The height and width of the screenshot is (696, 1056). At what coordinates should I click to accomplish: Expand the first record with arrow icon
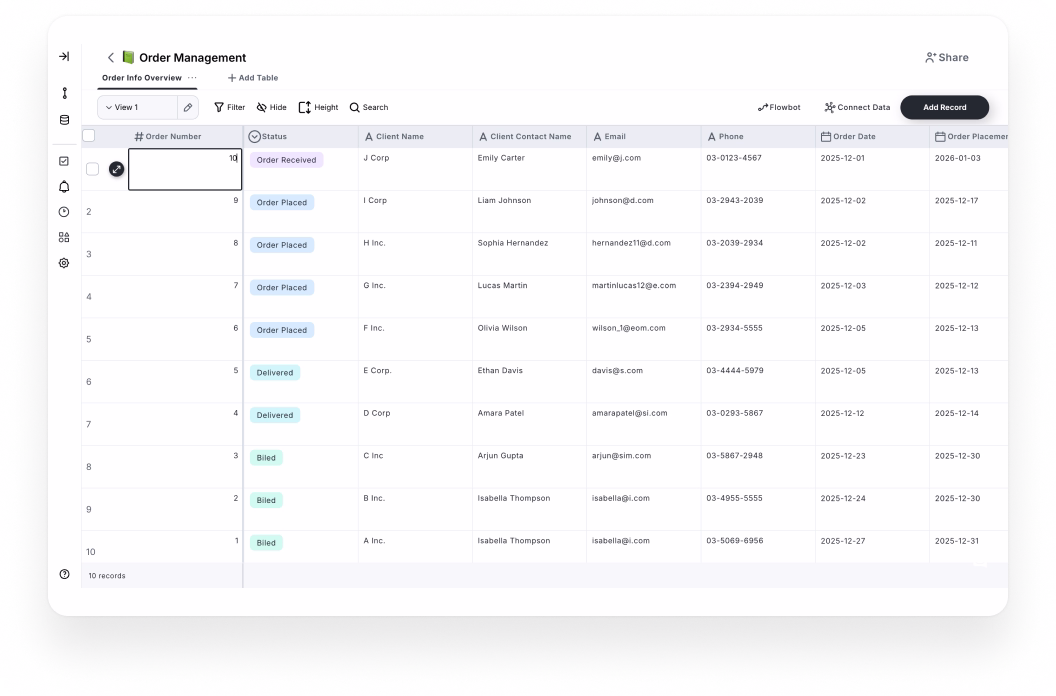[116, 169]
